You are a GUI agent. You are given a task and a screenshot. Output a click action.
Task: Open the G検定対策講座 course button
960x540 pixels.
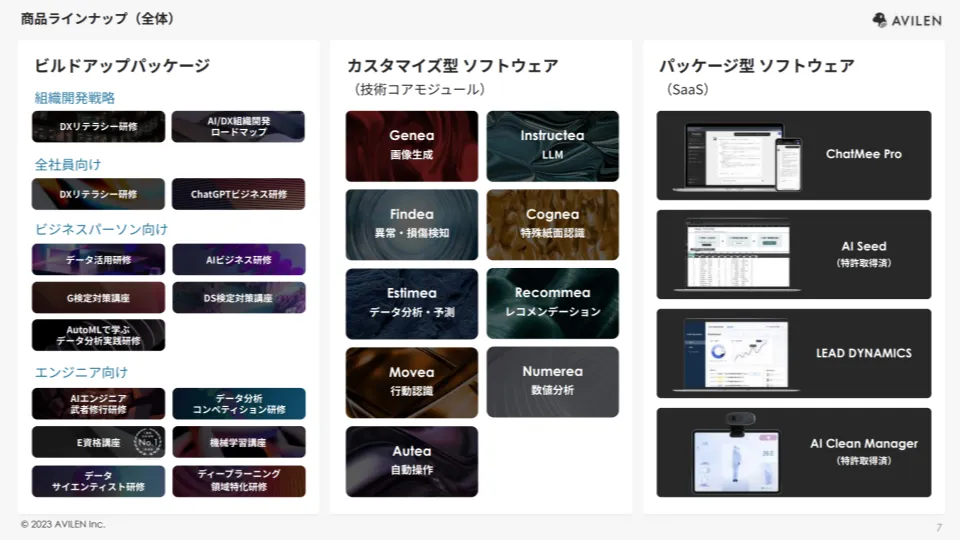(98, 298)
